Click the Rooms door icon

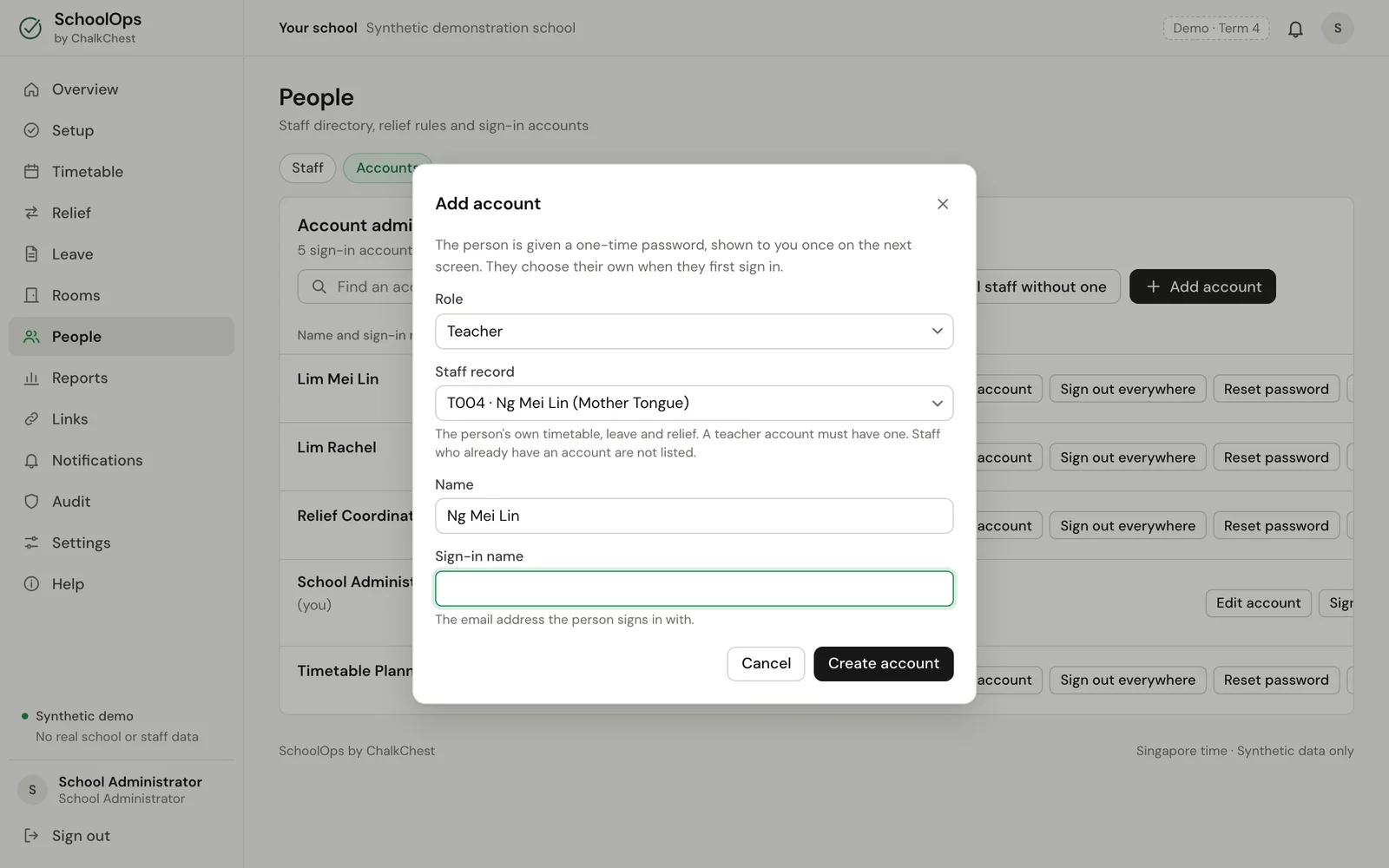(x=31, y=295)
